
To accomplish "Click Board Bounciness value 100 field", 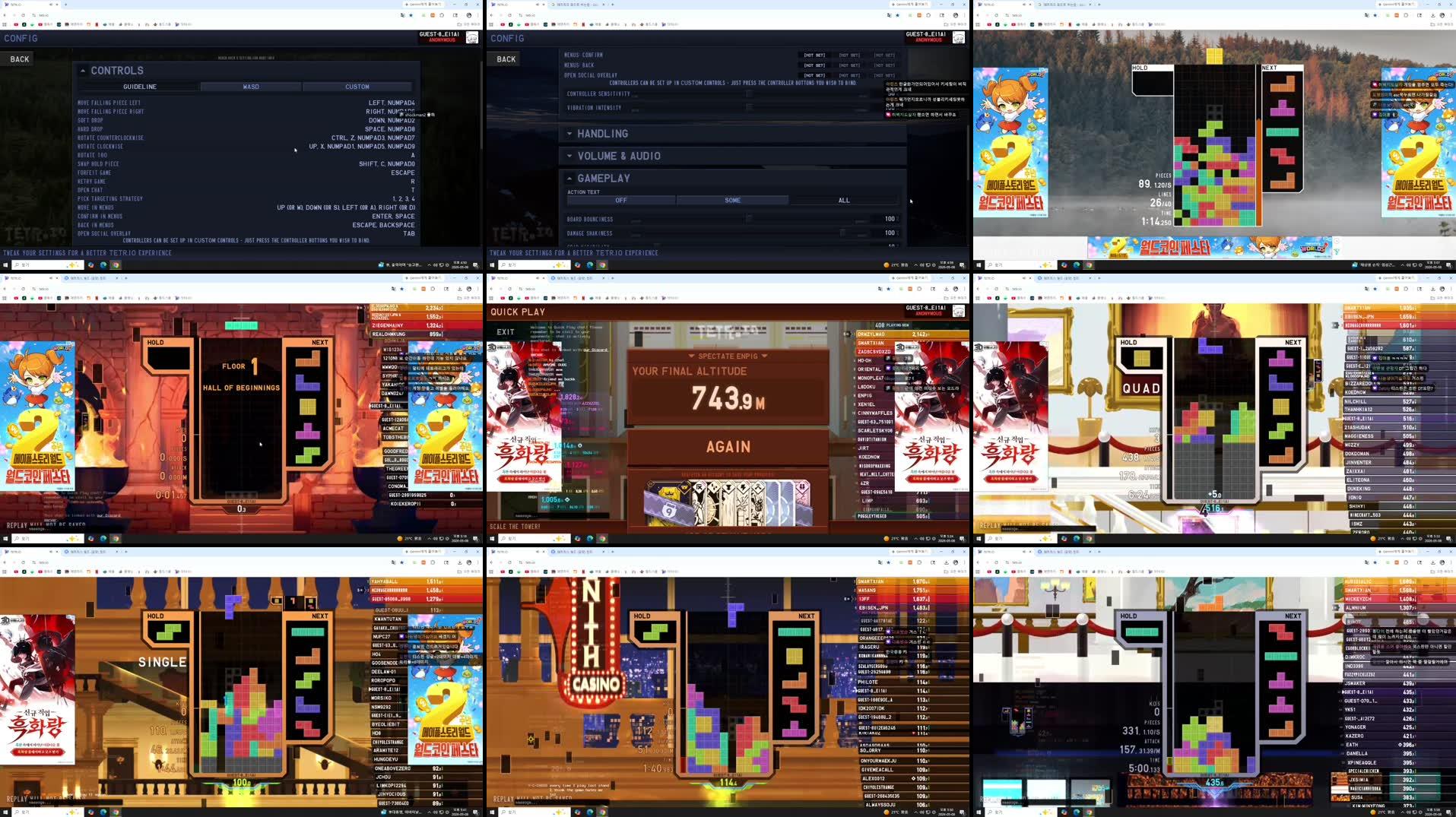I will coord(888,219).
